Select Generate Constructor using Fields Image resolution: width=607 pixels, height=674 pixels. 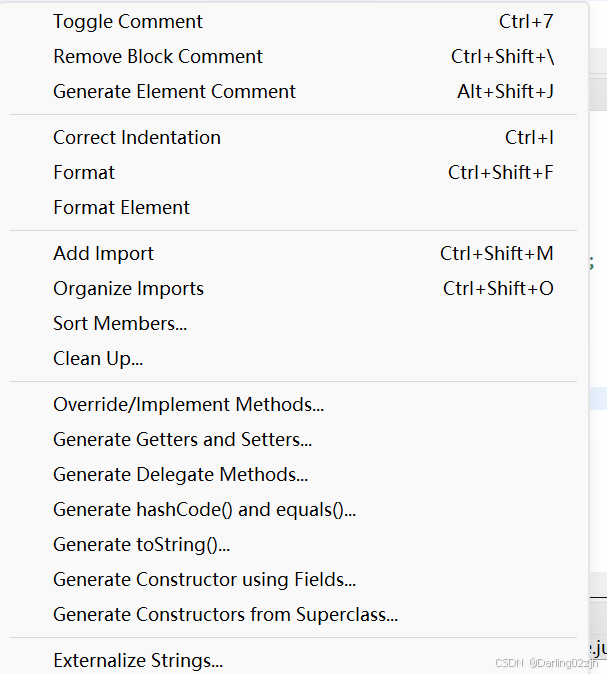pos(204,579)
